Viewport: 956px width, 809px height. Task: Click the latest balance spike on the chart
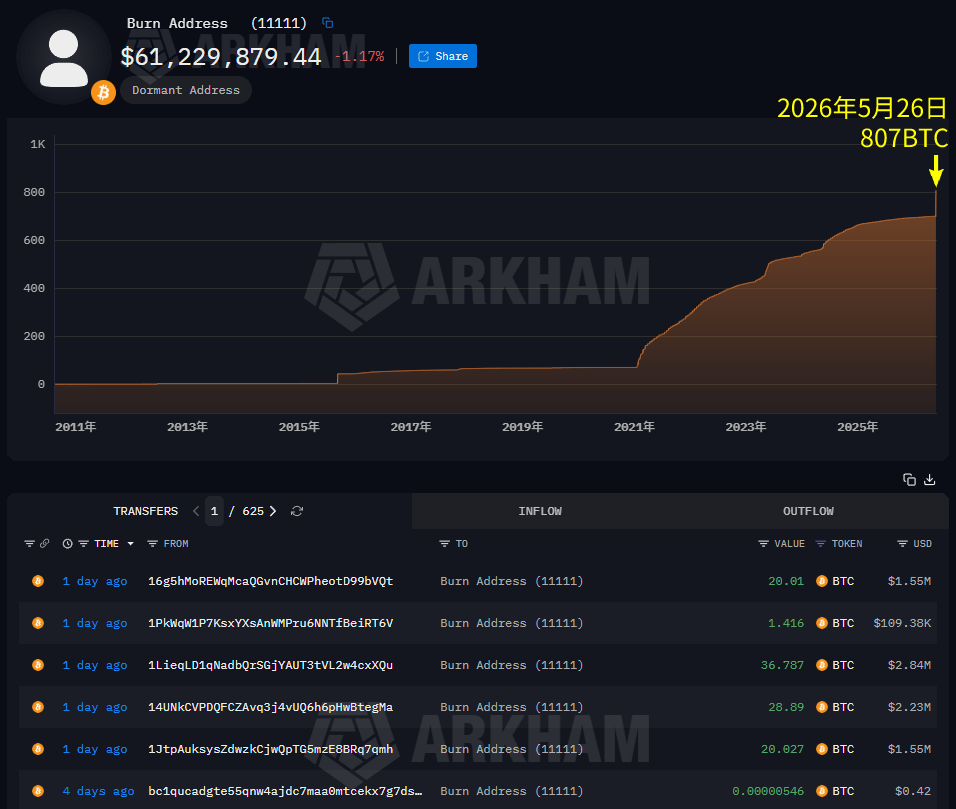pyautogui.click(x=935, y=203)
